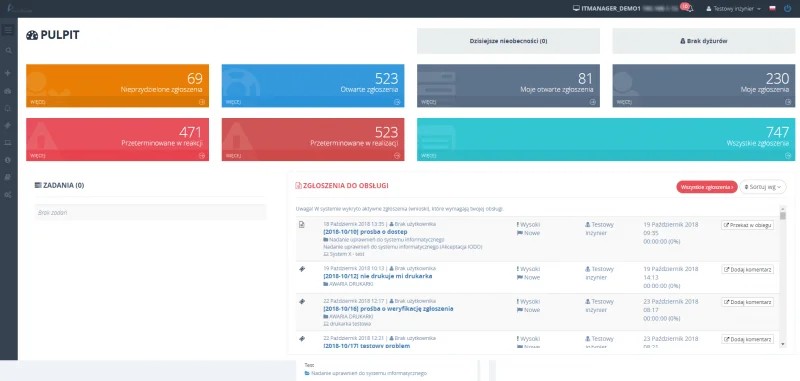Screen dimensions: 800x381
Task: Click 'AWARIA DRUKARKI' under 'nie drukuje mi drukarka'
Action: (348, 284)
